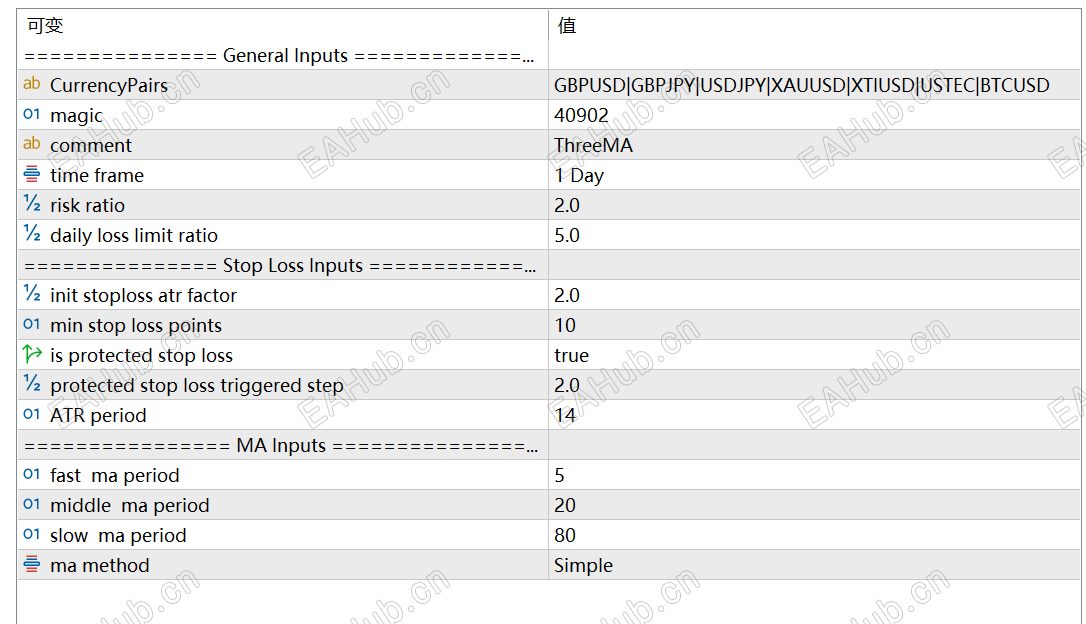Screen dimensions: 1086x624
Task: Click the boolean icon beside is protected stop loss
Action: (x=32, y=355)
